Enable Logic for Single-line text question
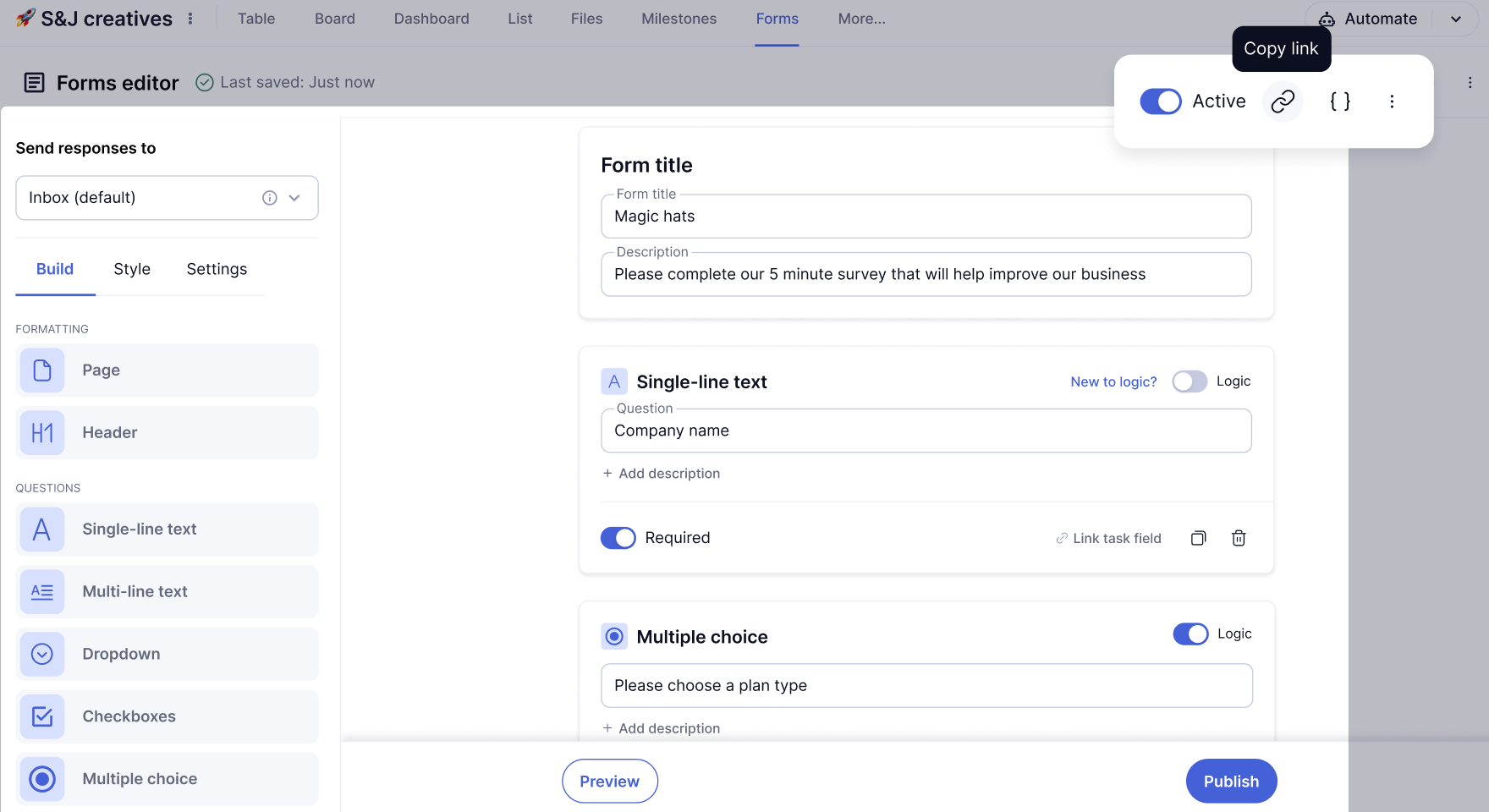 (x=1190, y=381)
